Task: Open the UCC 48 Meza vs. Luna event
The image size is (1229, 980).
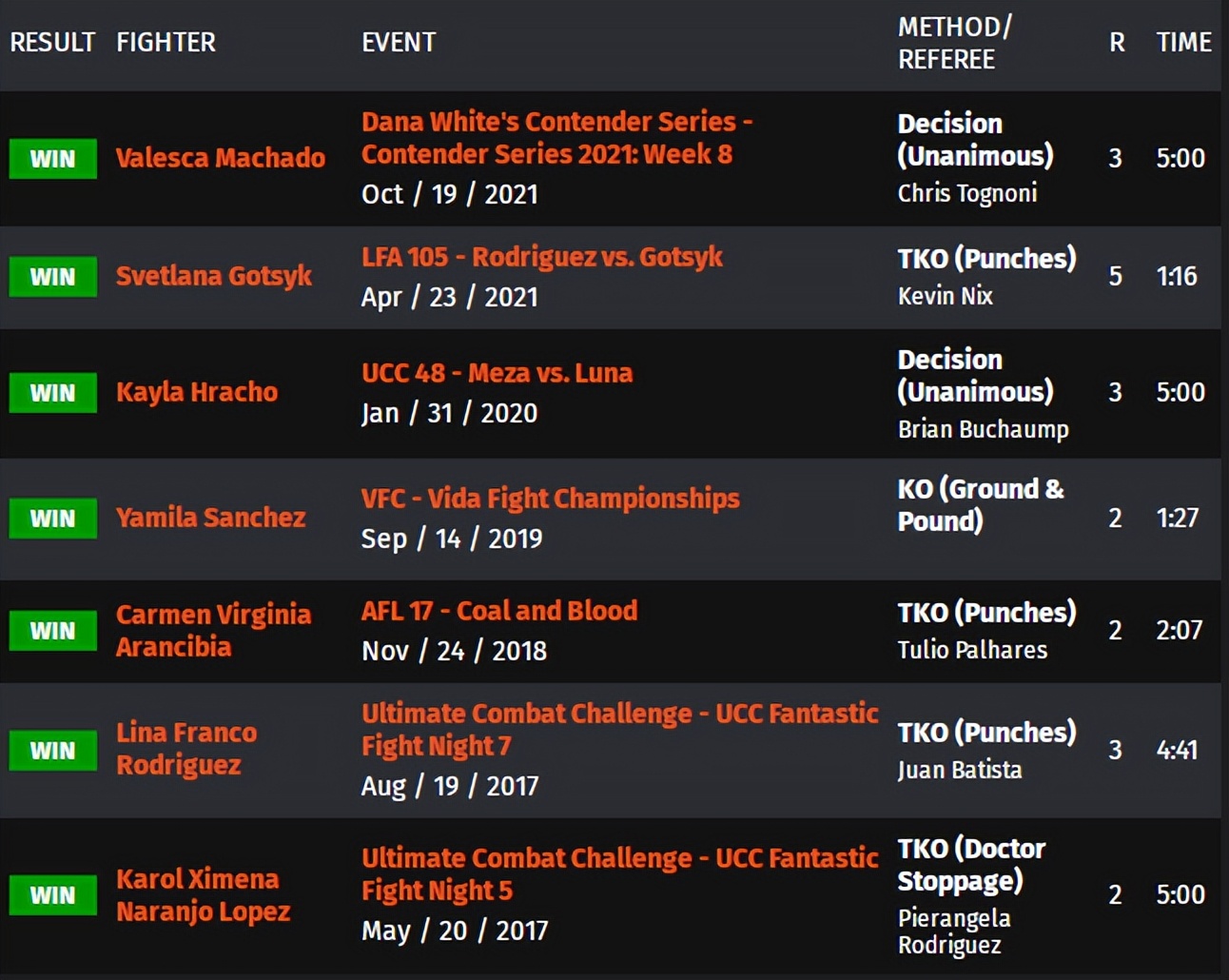Action: pyautogui.click(x=497, y=373)
